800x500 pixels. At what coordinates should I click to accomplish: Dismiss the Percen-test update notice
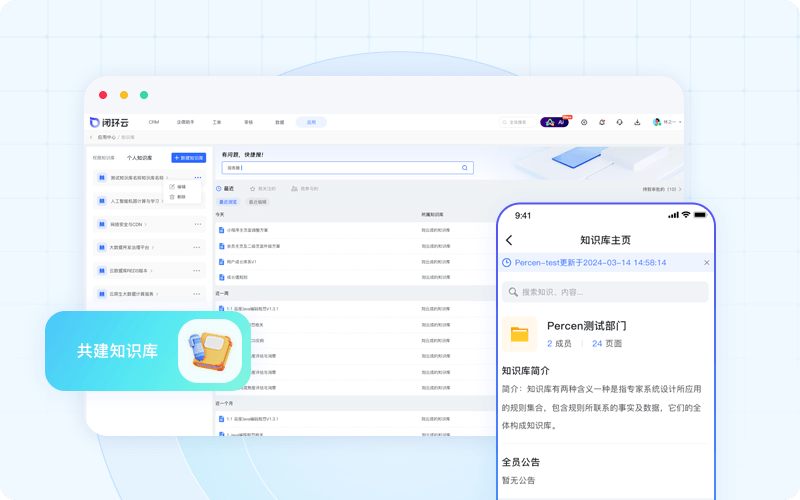point(706,263)
